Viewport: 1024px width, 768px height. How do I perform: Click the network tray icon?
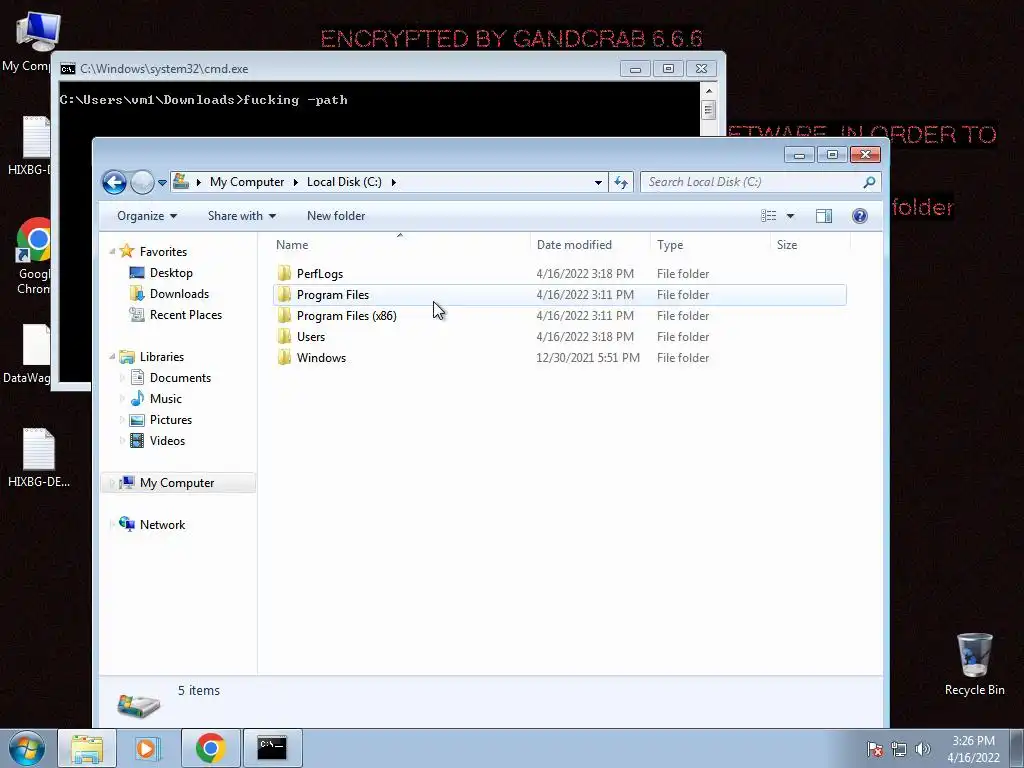coord(899,749)
